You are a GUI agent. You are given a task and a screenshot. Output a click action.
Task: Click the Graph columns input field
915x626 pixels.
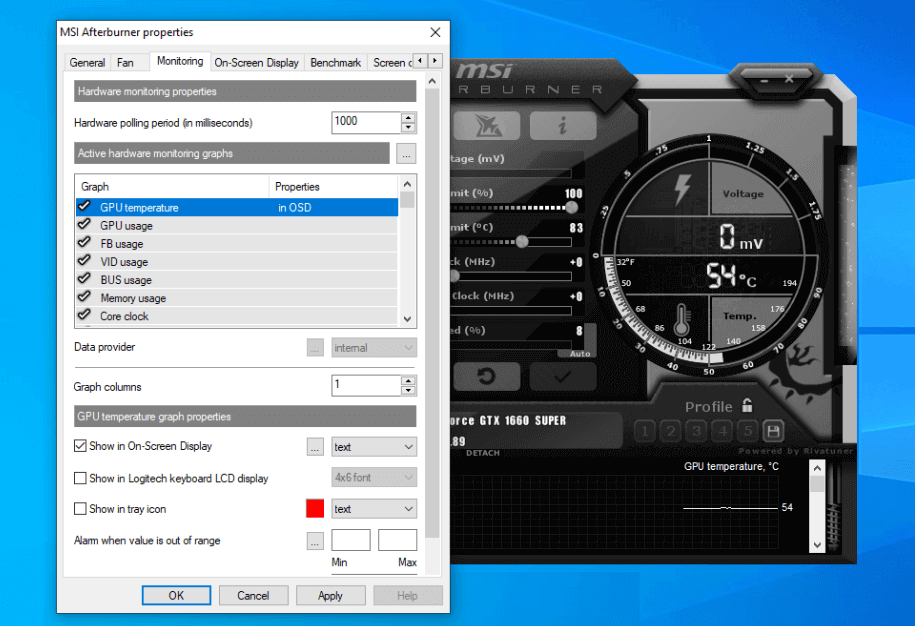tap(366, 385)
